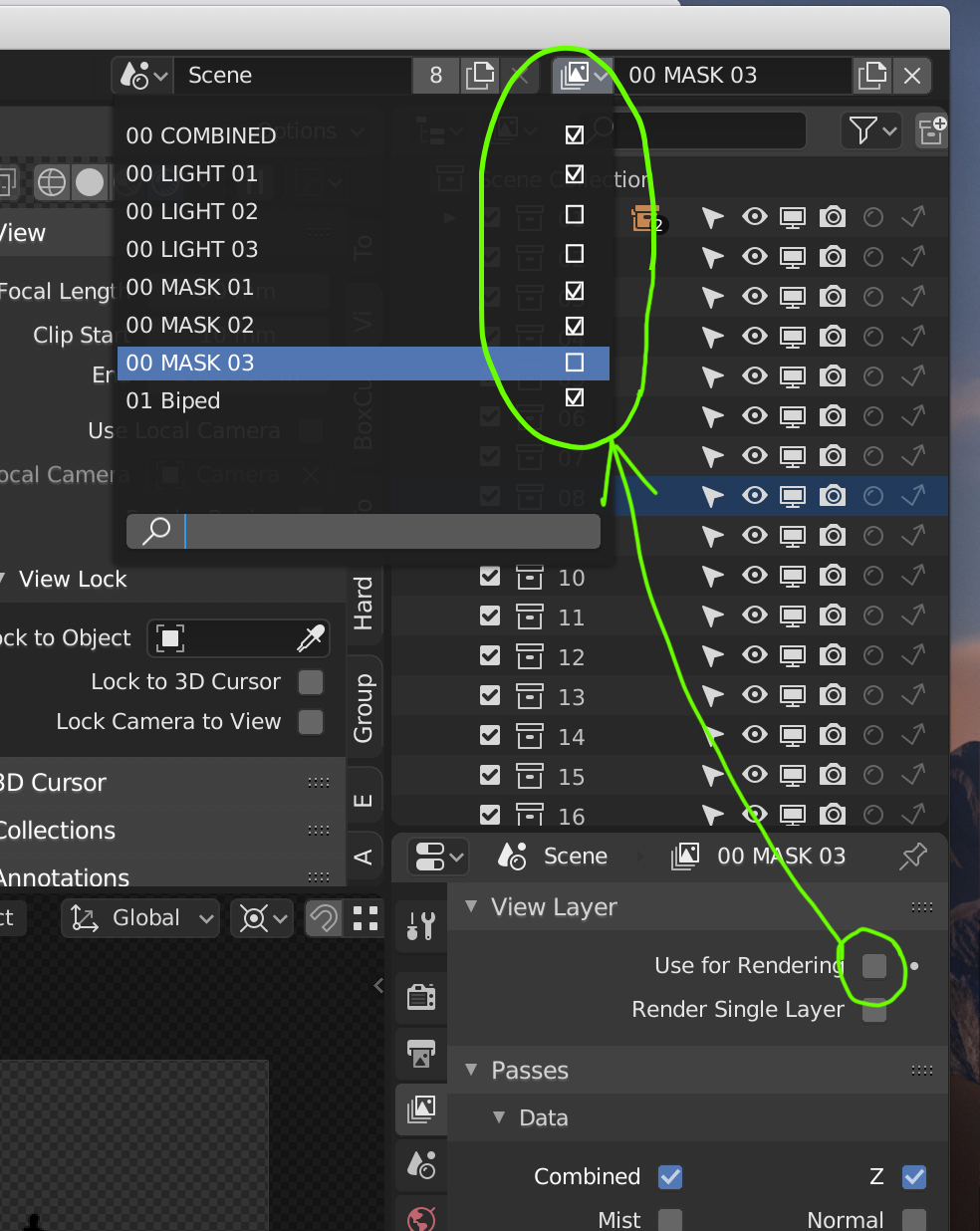Enable Use for Rendering checkbox

873,965
